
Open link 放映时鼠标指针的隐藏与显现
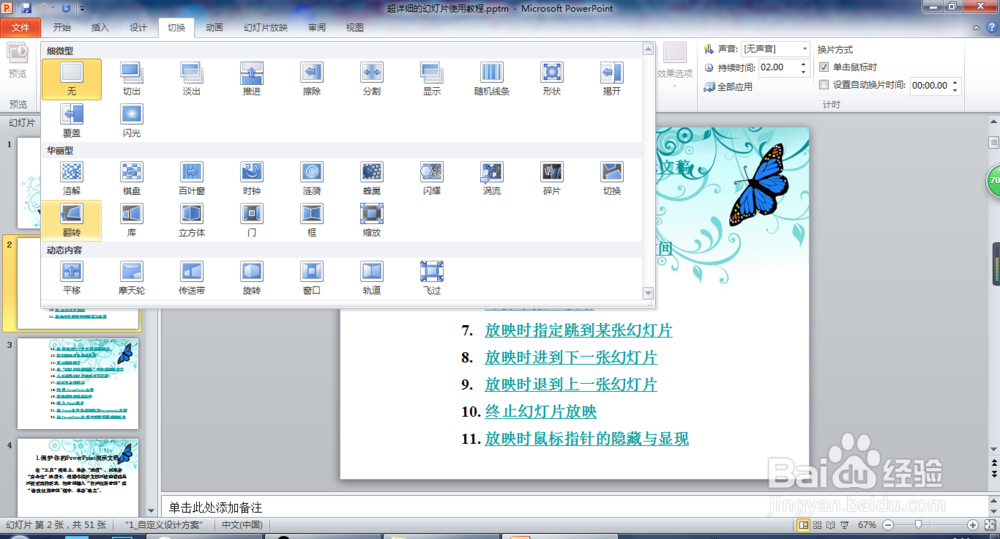587,439
